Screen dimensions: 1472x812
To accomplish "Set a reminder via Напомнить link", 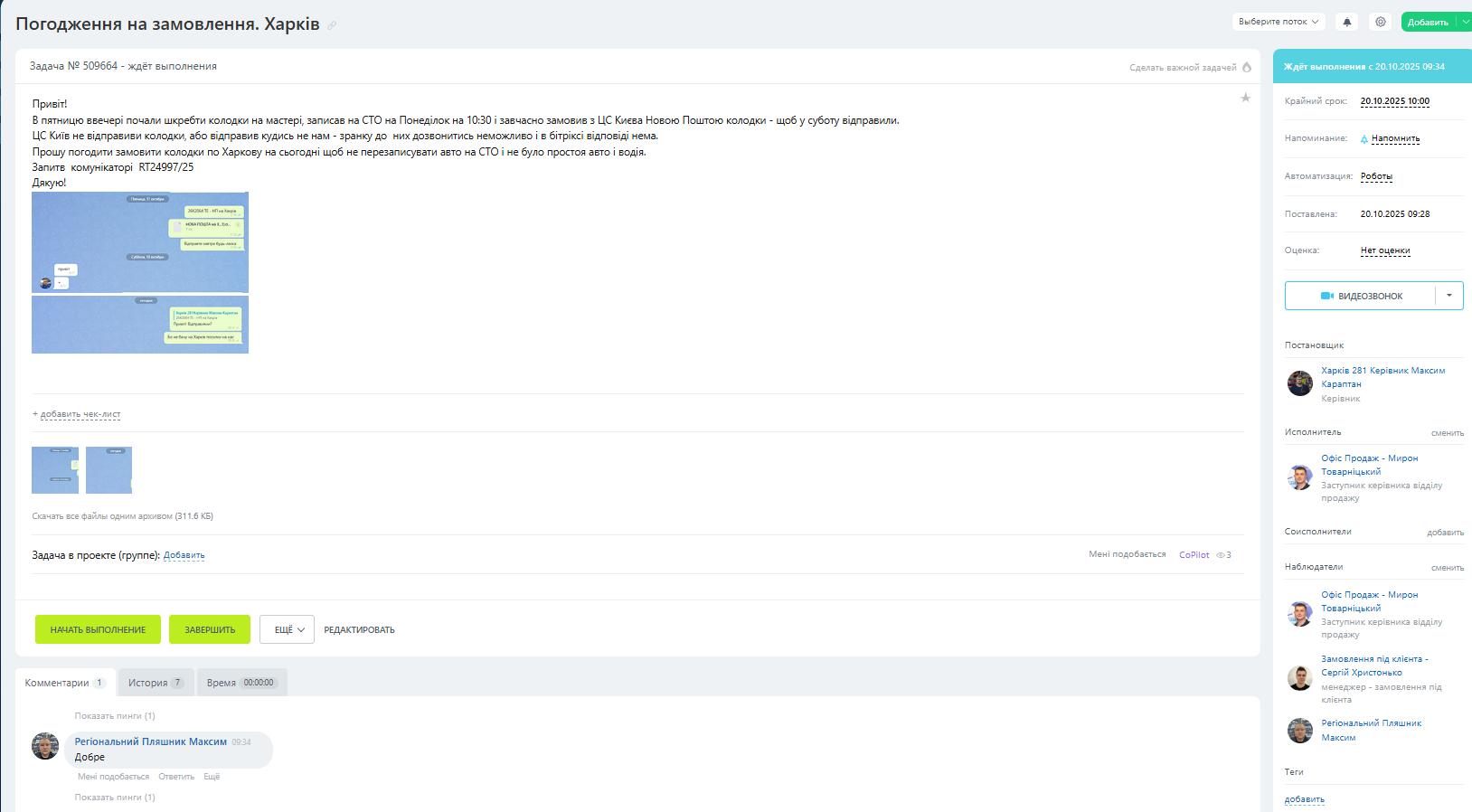I will tap(1394, 138).
